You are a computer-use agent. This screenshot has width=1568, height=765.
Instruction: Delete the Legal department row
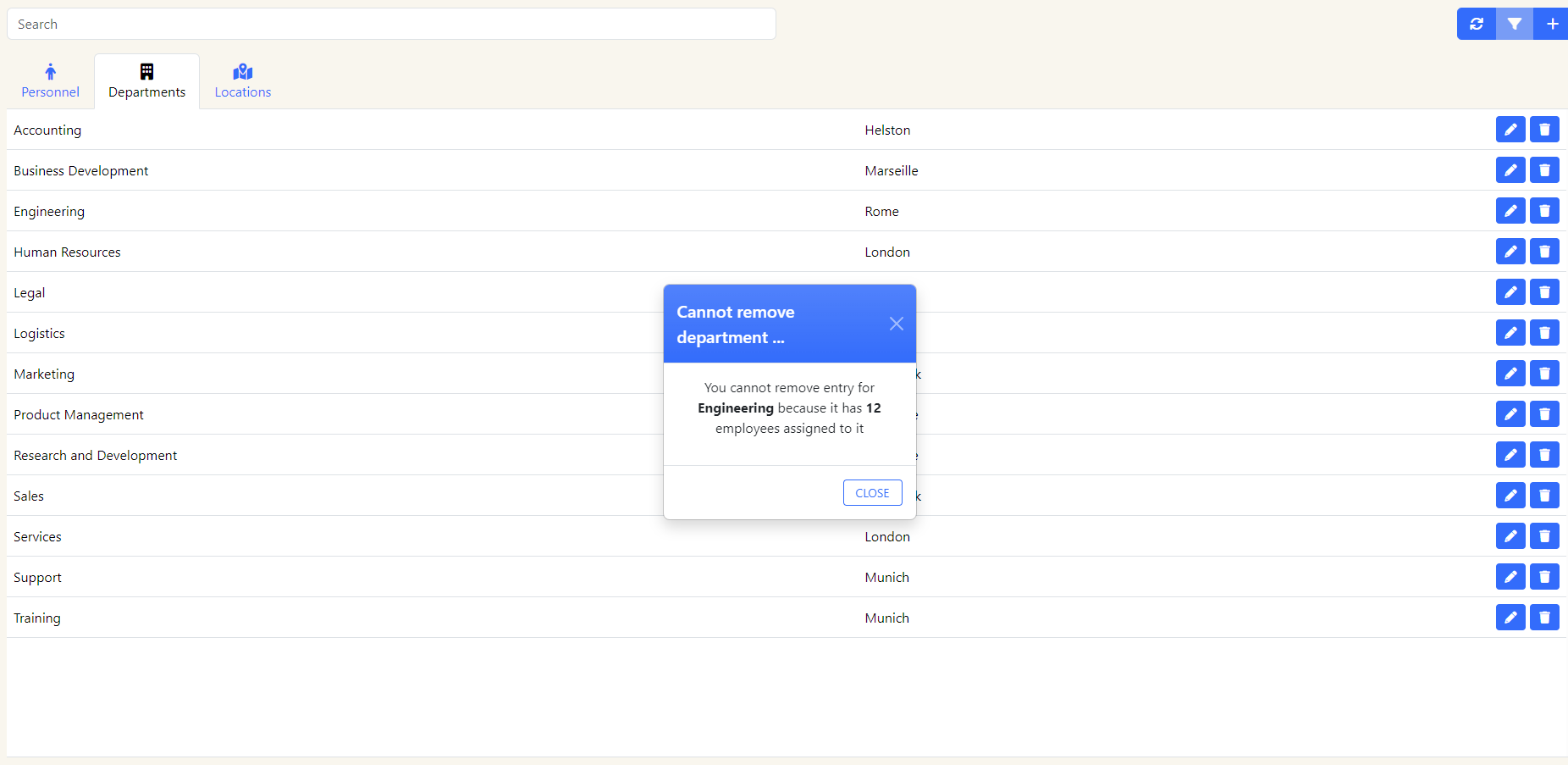point(1544,292)
